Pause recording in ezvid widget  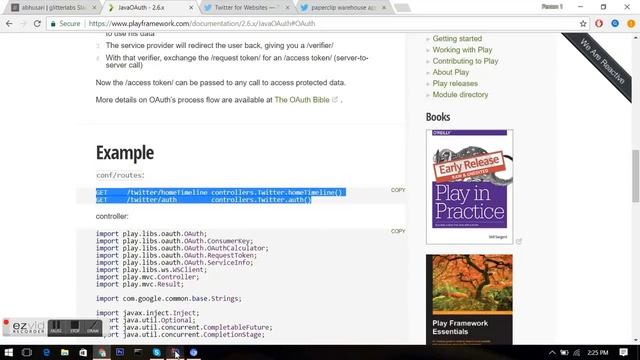coord(56,327)
